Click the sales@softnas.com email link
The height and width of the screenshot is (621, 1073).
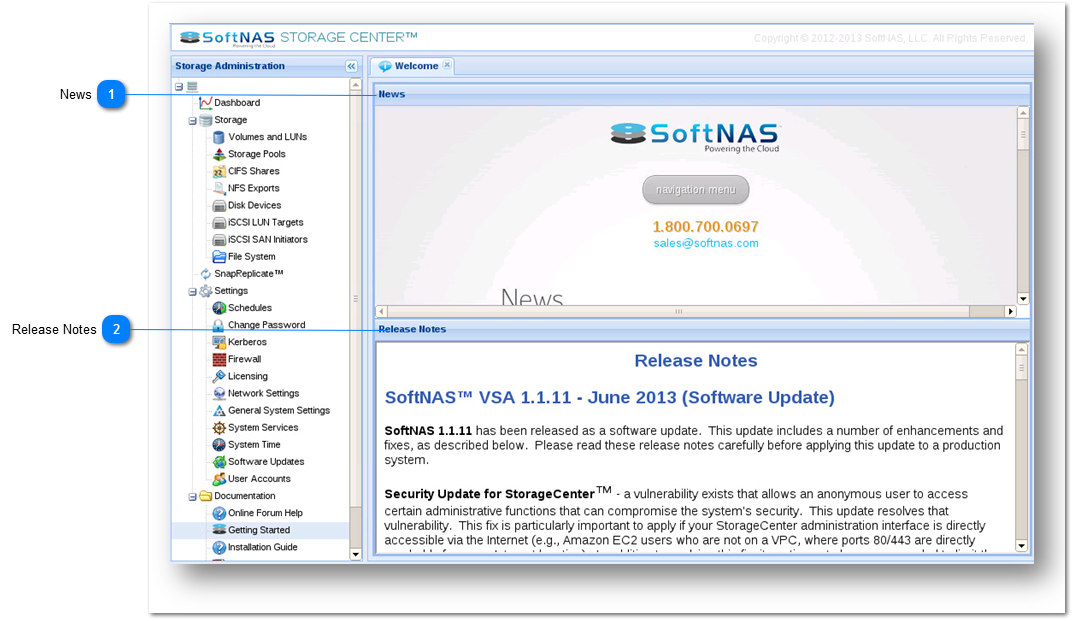click(706, 243)
